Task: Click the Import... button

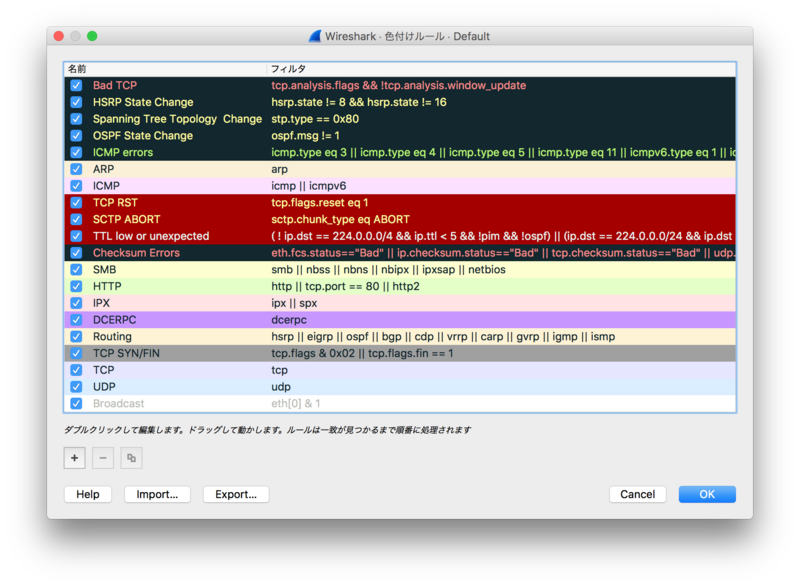Action: (x=157, y=494)
